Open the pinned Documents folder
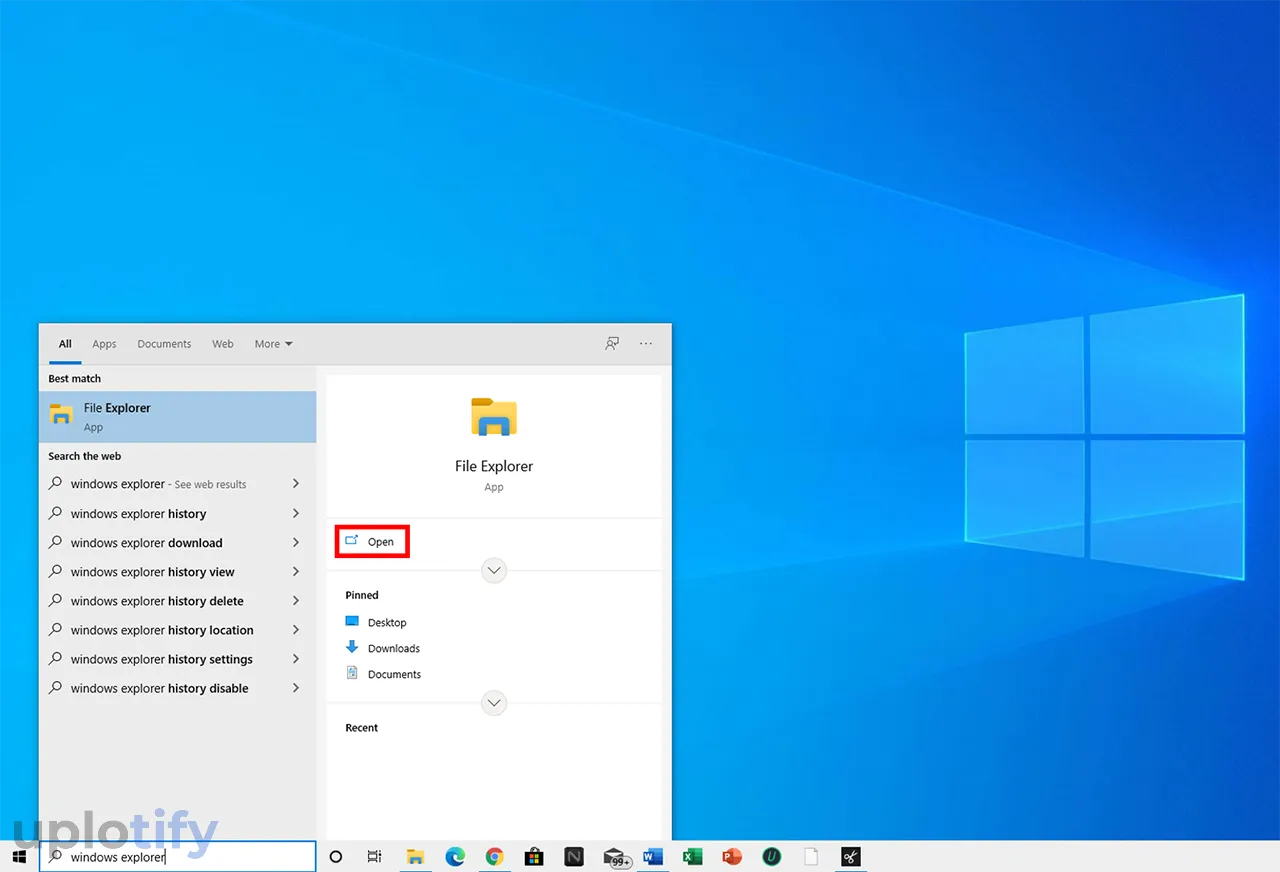 tap(384, 674)
